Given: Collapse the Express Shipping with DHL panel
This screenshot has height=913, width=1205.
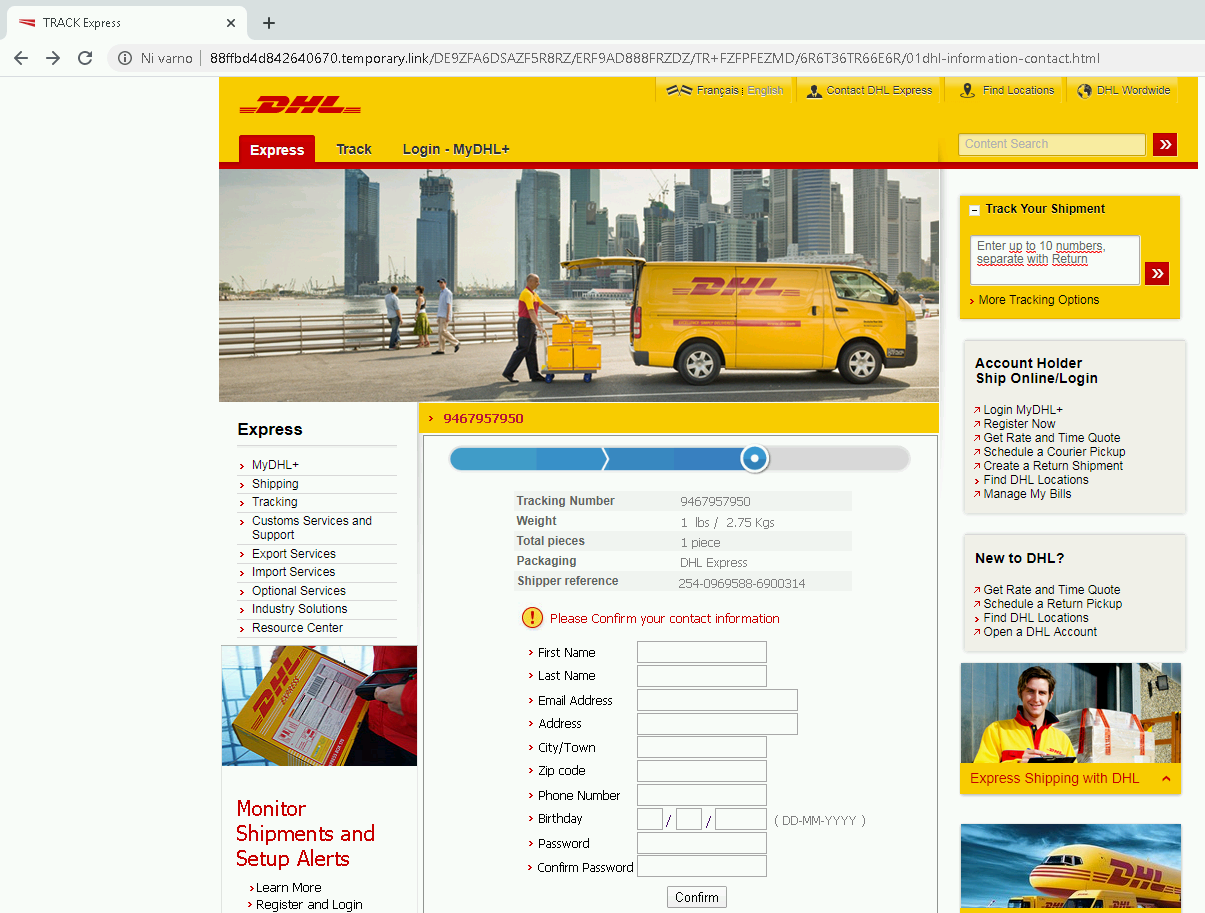Looking at the screenshot, I should [1166, 779].
